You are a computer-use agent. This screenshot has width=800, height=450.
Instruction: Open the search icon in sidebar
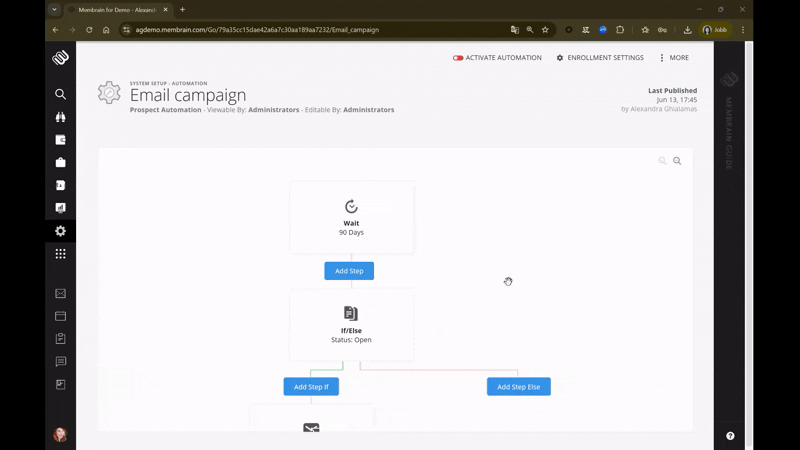tap(60, 94)
